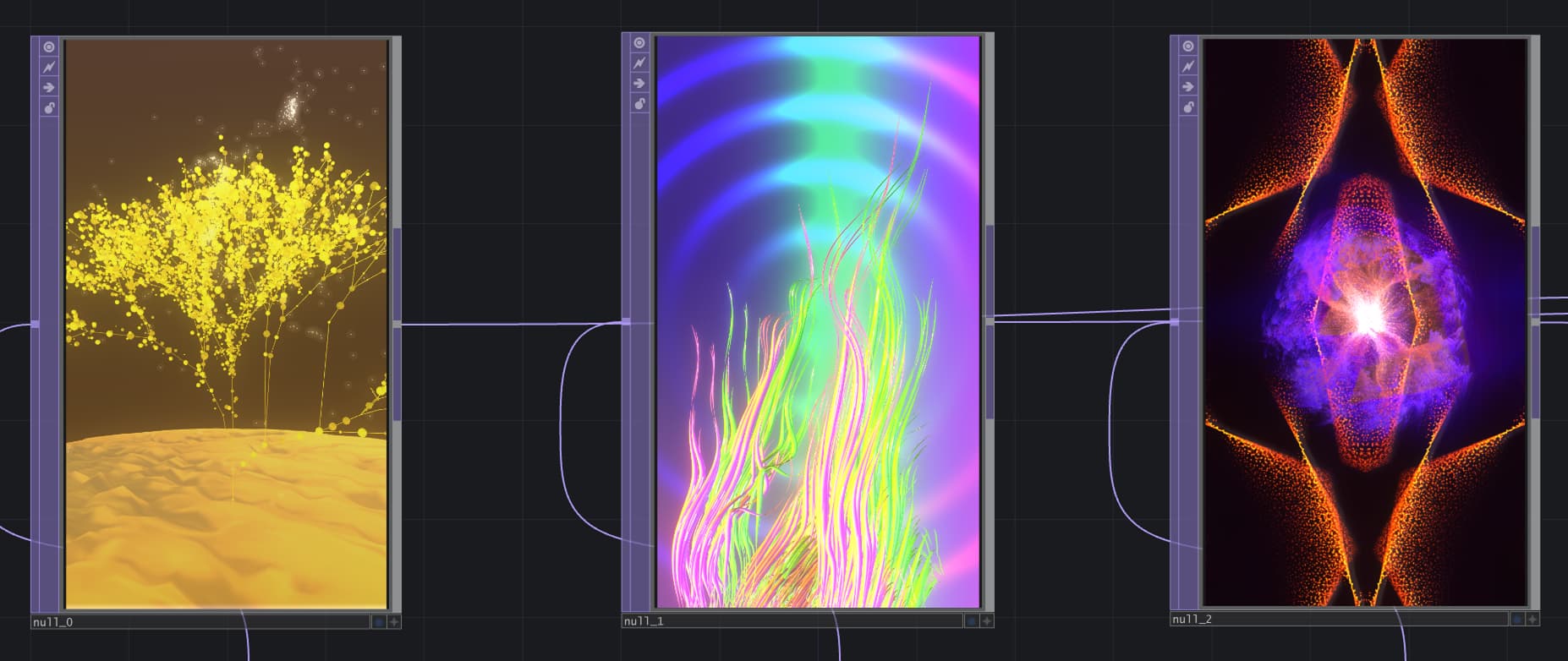This screenshot has width=1568, height=661.
Task: Select the wire between null_0 and null_1
Action: [x=512, y=324]
